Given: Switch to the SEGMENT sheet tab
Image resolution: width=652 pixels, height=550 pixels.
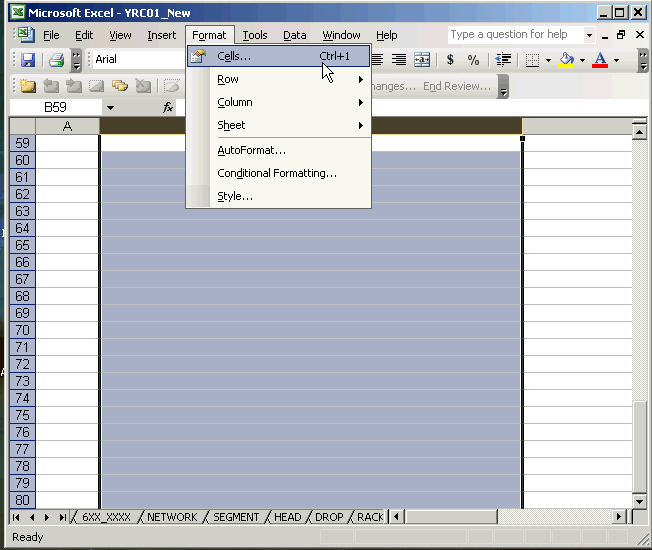Looking at the screenshot, I should (236, 517).
